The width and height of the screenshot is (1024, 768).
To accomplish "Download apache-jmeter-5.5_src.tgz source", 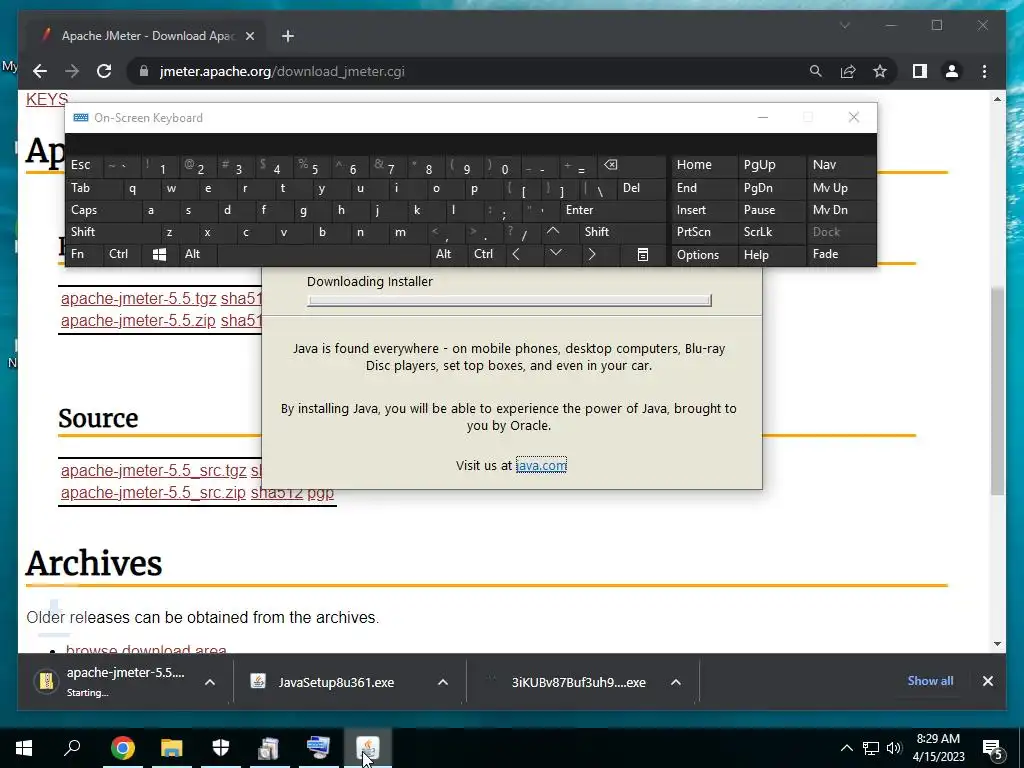I will pyautogui.click(x=153, y=470).
